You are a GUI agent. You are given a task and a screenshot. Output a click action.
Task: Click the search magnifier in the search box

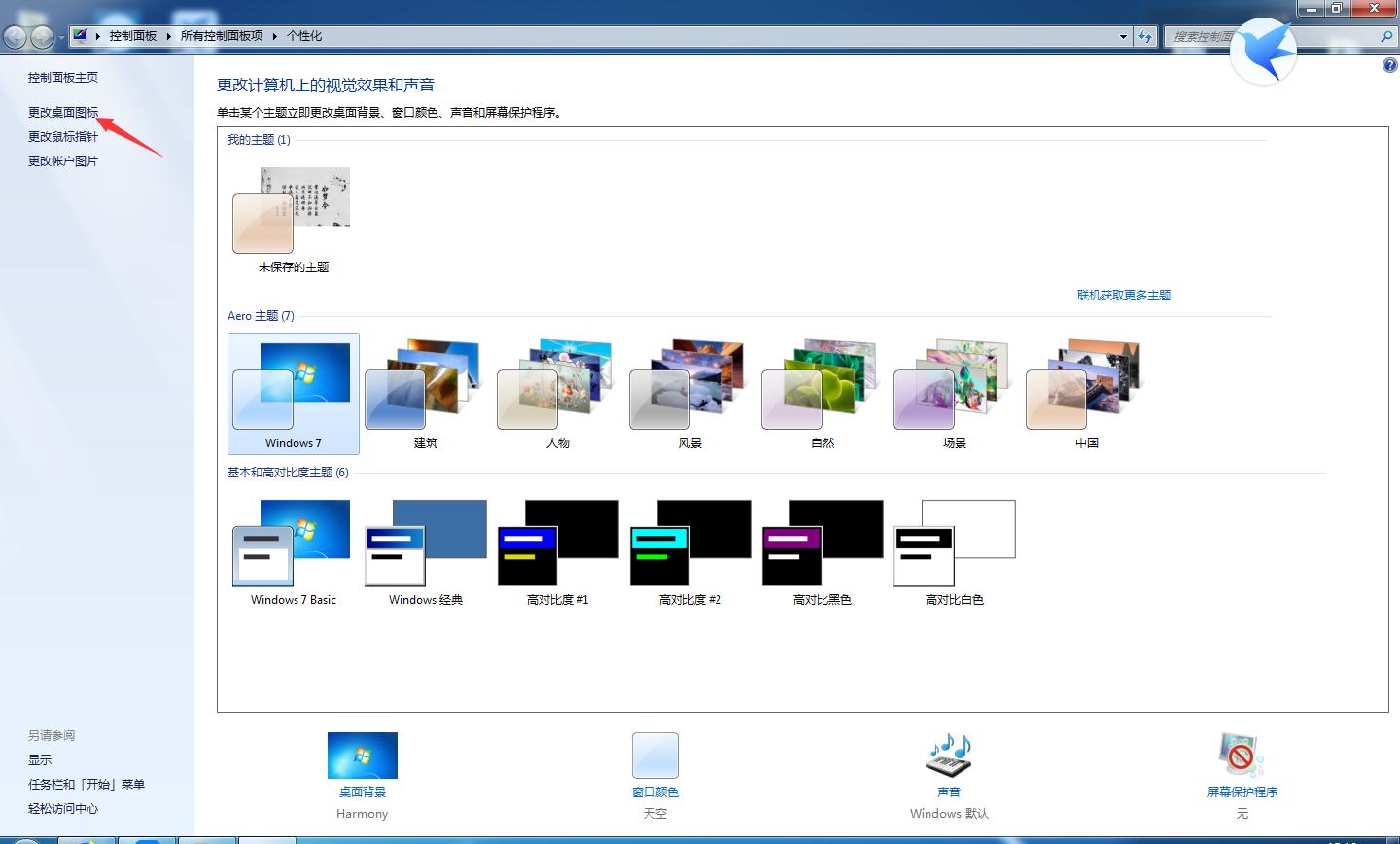click(x=1388, y=35)
